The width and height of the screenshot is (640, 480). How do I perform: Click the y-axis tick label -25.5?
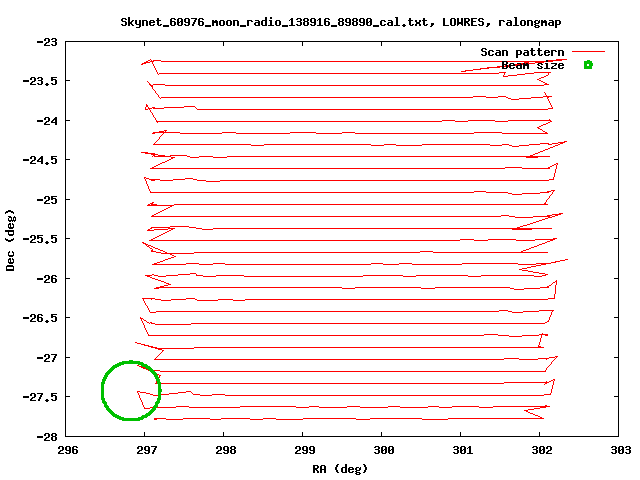click(x=41, y=239)
